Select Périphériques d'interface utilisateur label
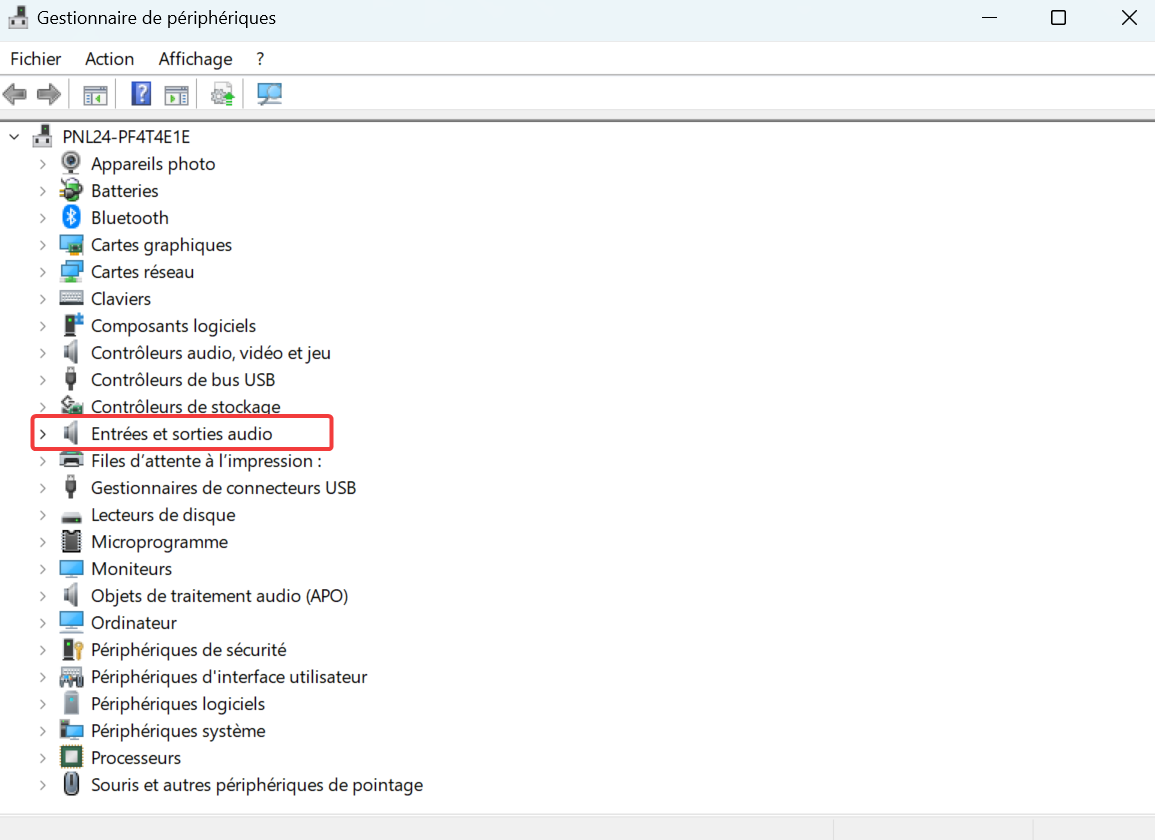 229,676
